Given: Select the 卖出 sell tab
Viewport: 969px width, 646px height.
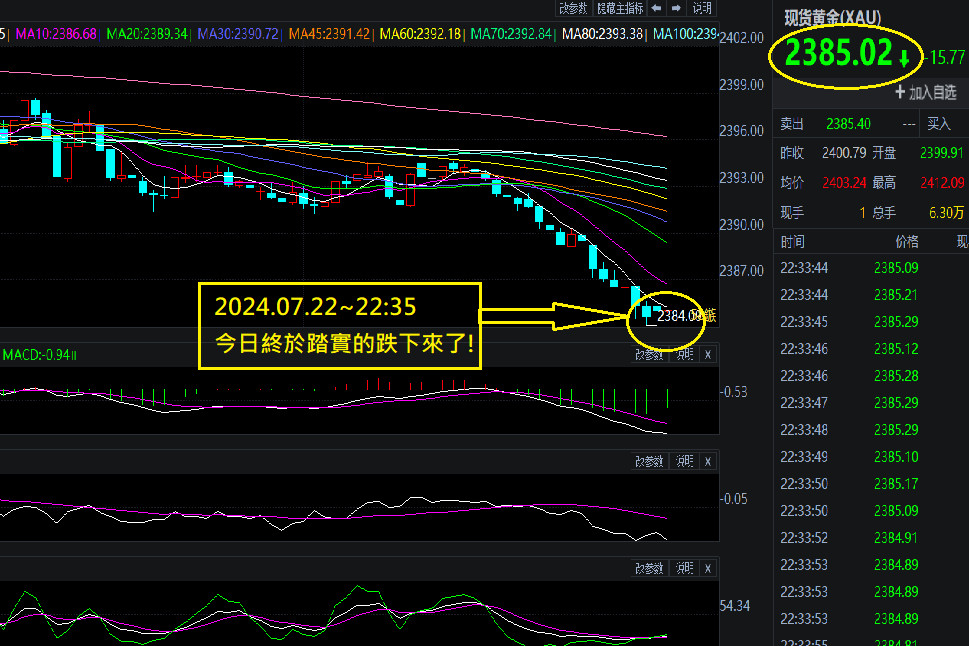Looking at the screenshot, I should tap(792, 125).
